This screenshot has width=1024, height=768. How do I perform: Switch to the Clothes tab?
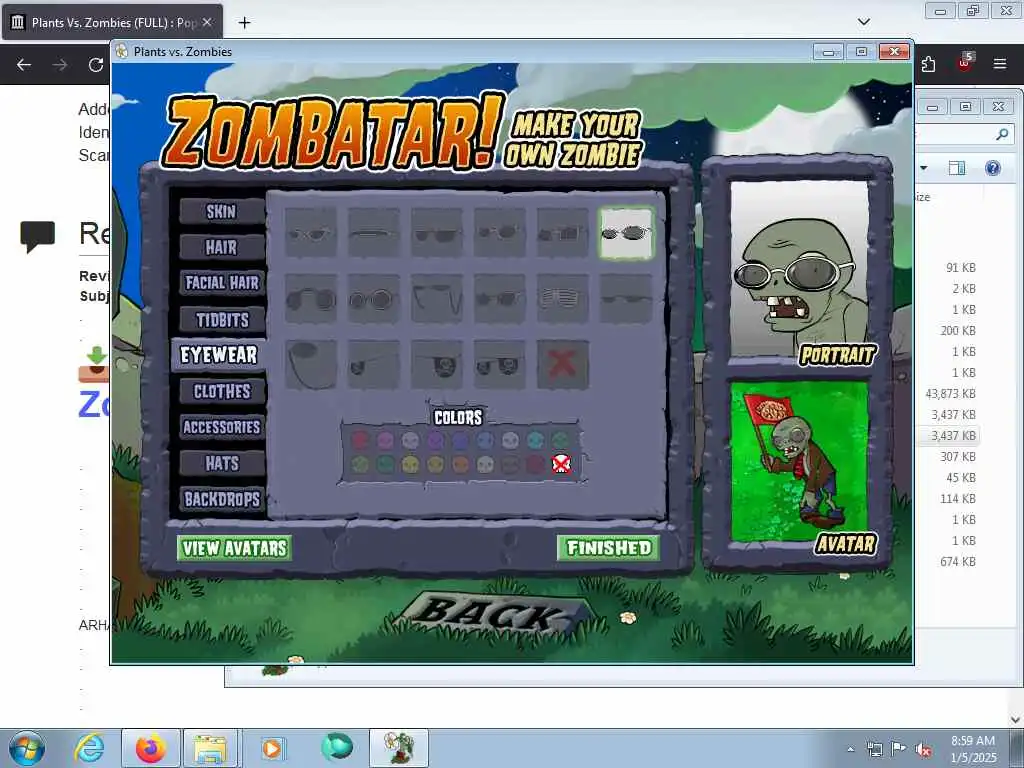click(x=222, y=391)
